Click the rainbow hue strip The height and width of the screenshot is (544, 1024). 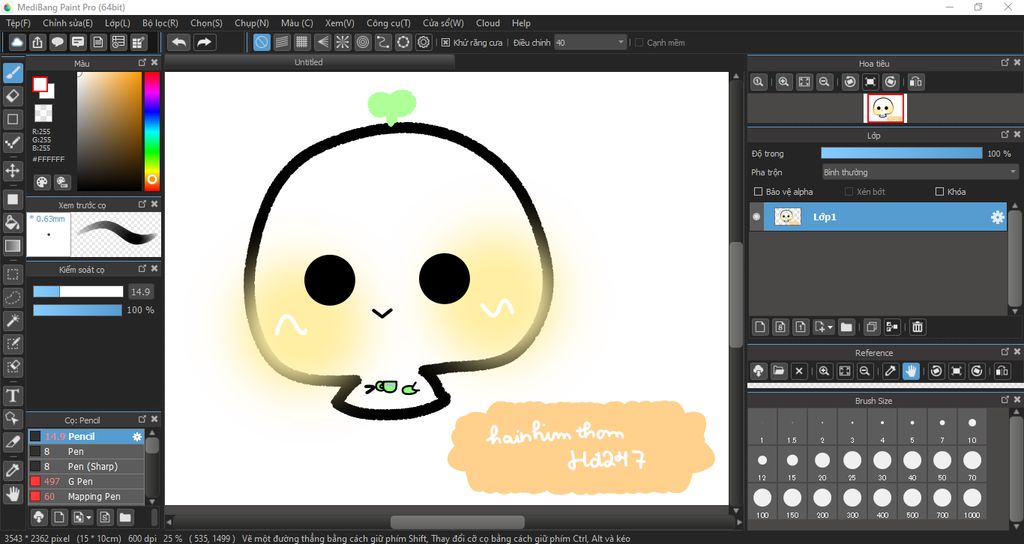[x=152, y=131]
